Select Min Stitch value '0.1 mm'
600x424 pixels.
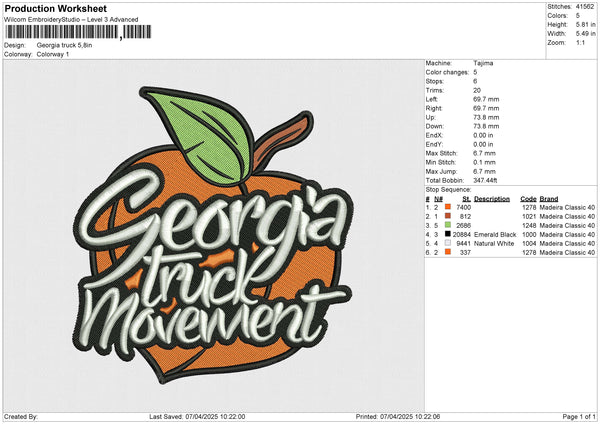click(x=484, y=162)
